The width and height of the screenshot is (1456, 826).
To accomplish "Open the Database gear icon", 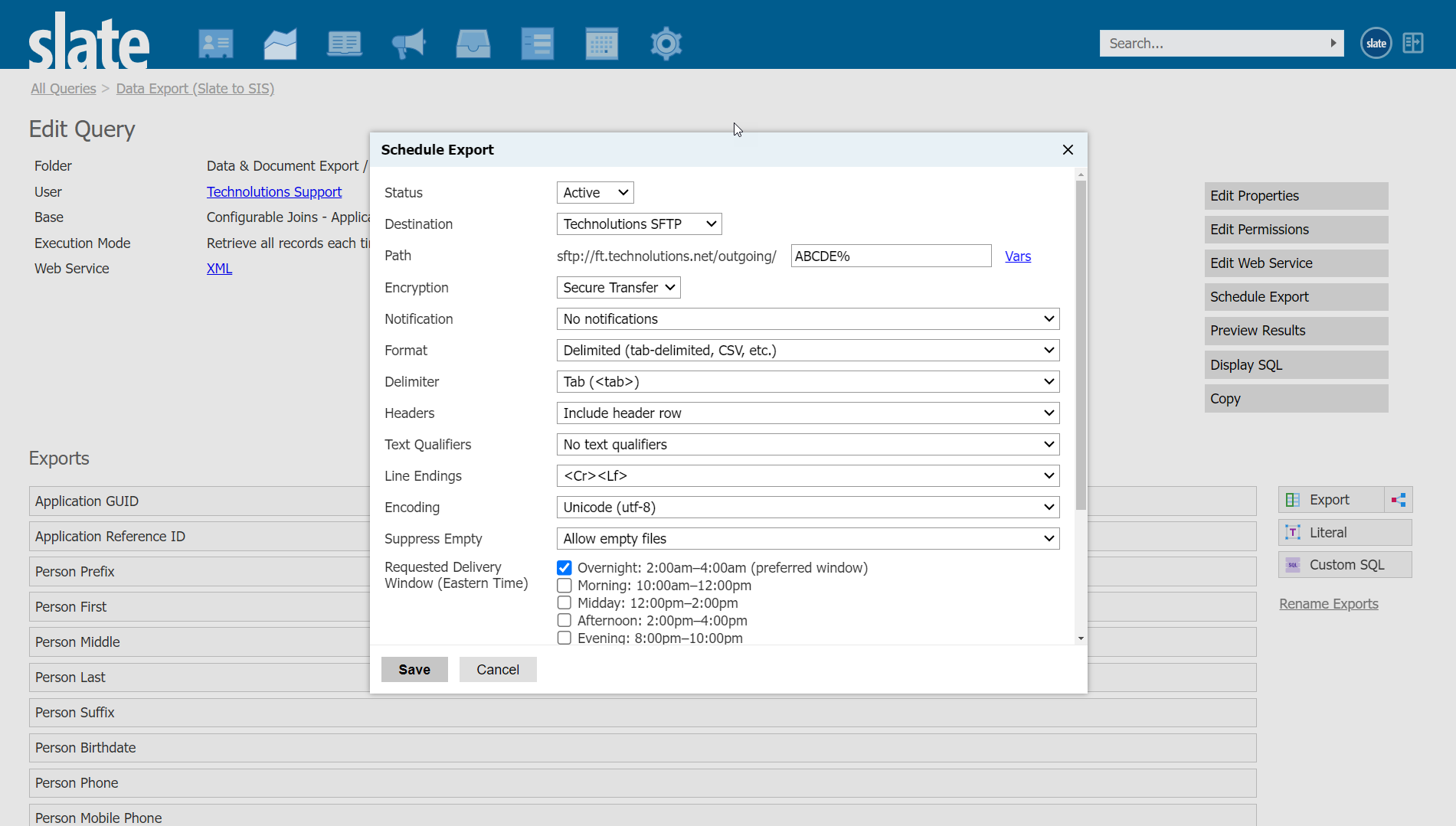I will point(666,44).
